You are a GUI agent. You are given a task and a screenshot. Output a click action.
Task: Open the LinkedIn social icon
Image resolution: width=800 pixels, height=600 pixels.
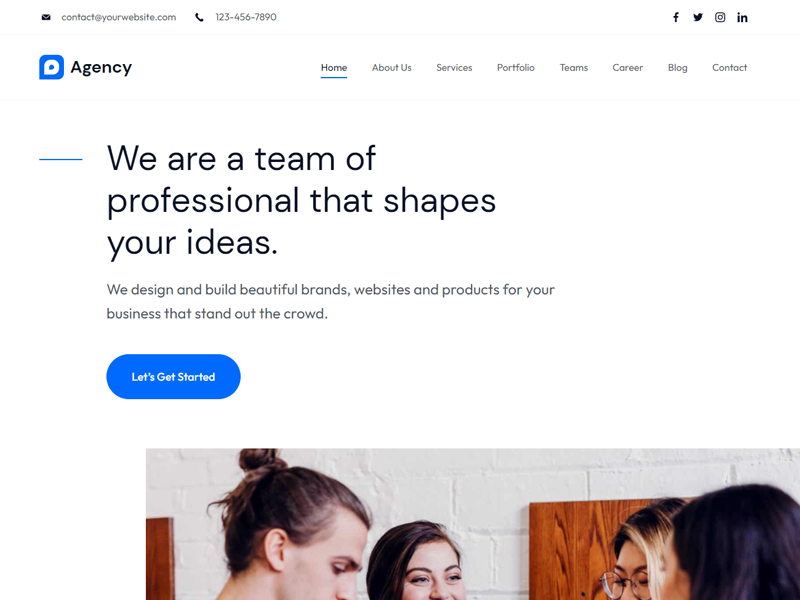click(742, 17)
